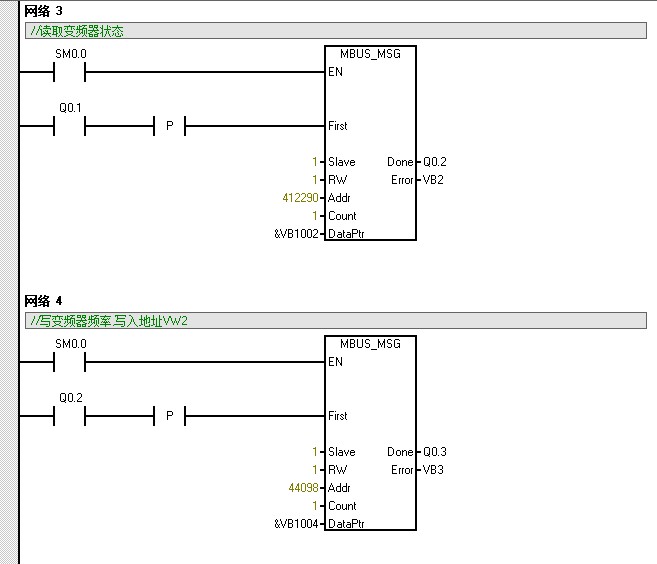Select the positive edge P contact in network 3
The image size is (657, 564).
tap(169, 126)
